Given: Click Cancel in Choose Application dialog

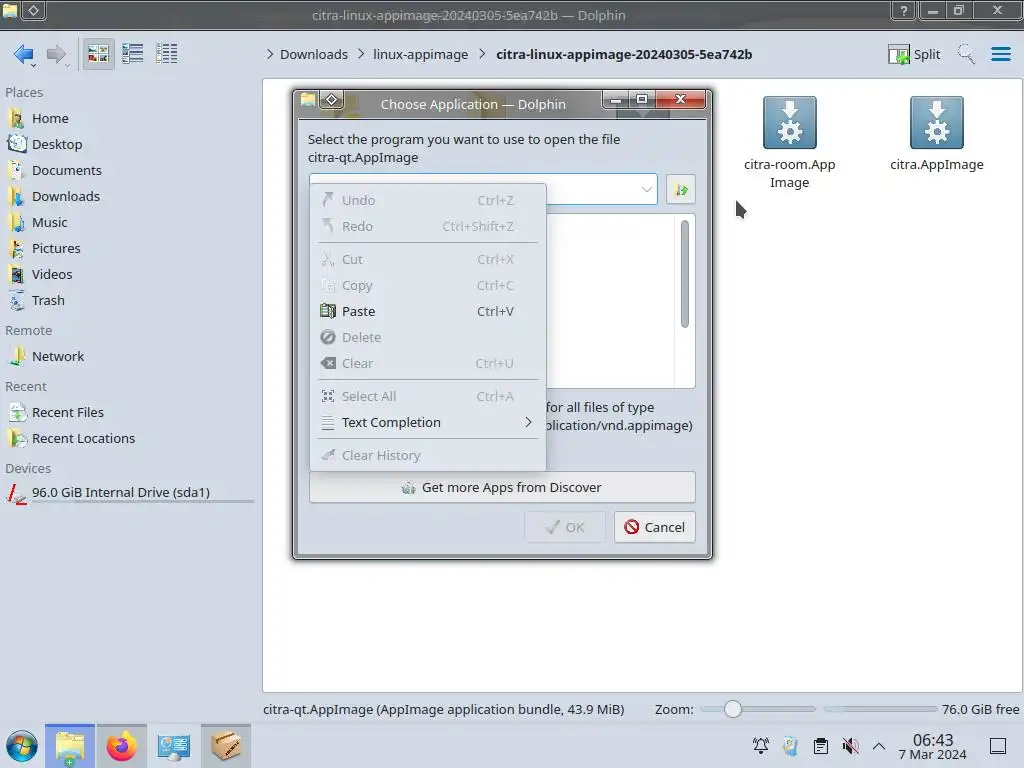Looking at the screenshot, I should pyautogui.click(x=654, y=527).
